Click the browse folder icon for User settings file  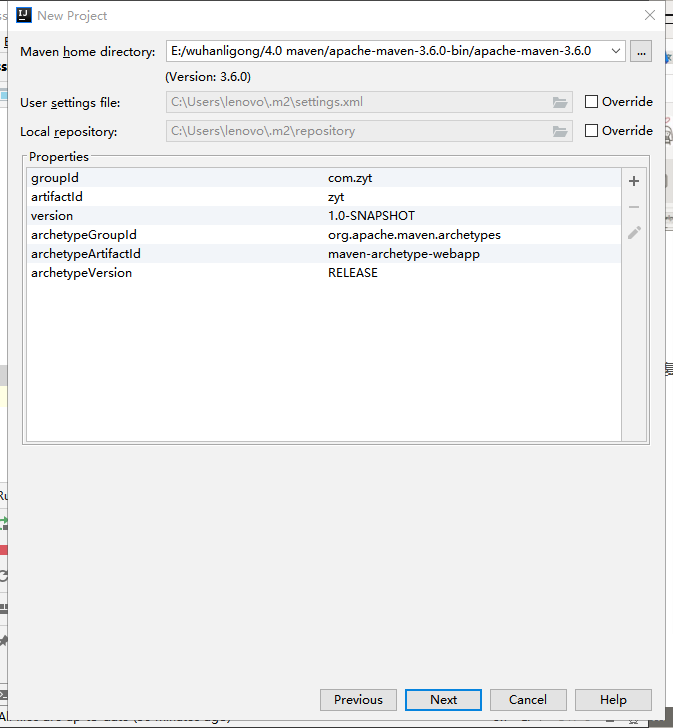(x=560, y=102)
